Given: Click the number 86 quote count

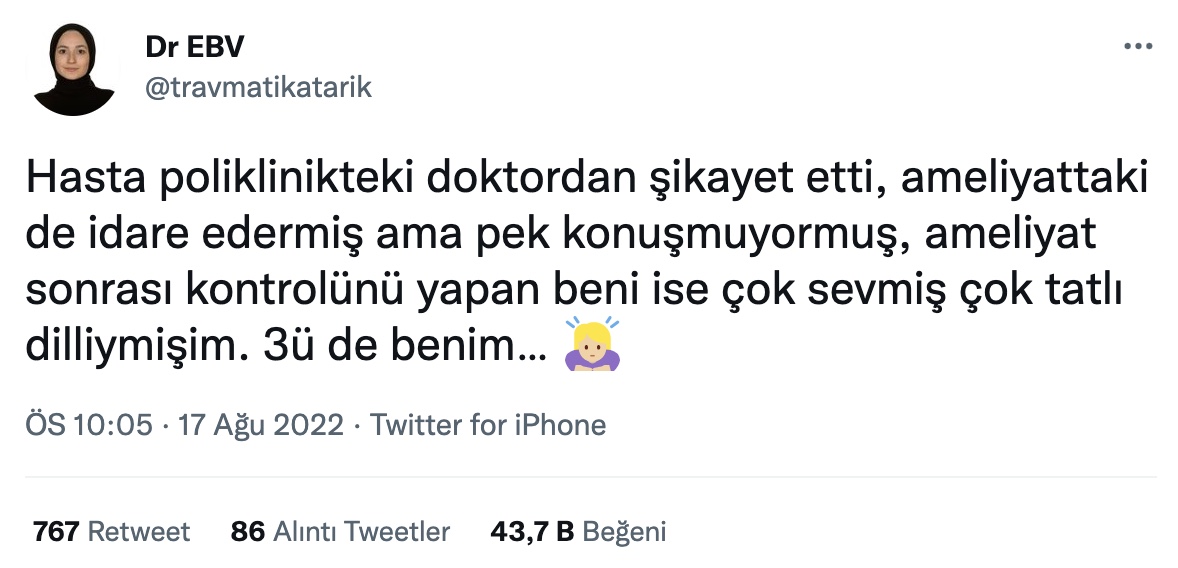Looking at the screenshot, I should pyautogui.click(x=248, y=532).
